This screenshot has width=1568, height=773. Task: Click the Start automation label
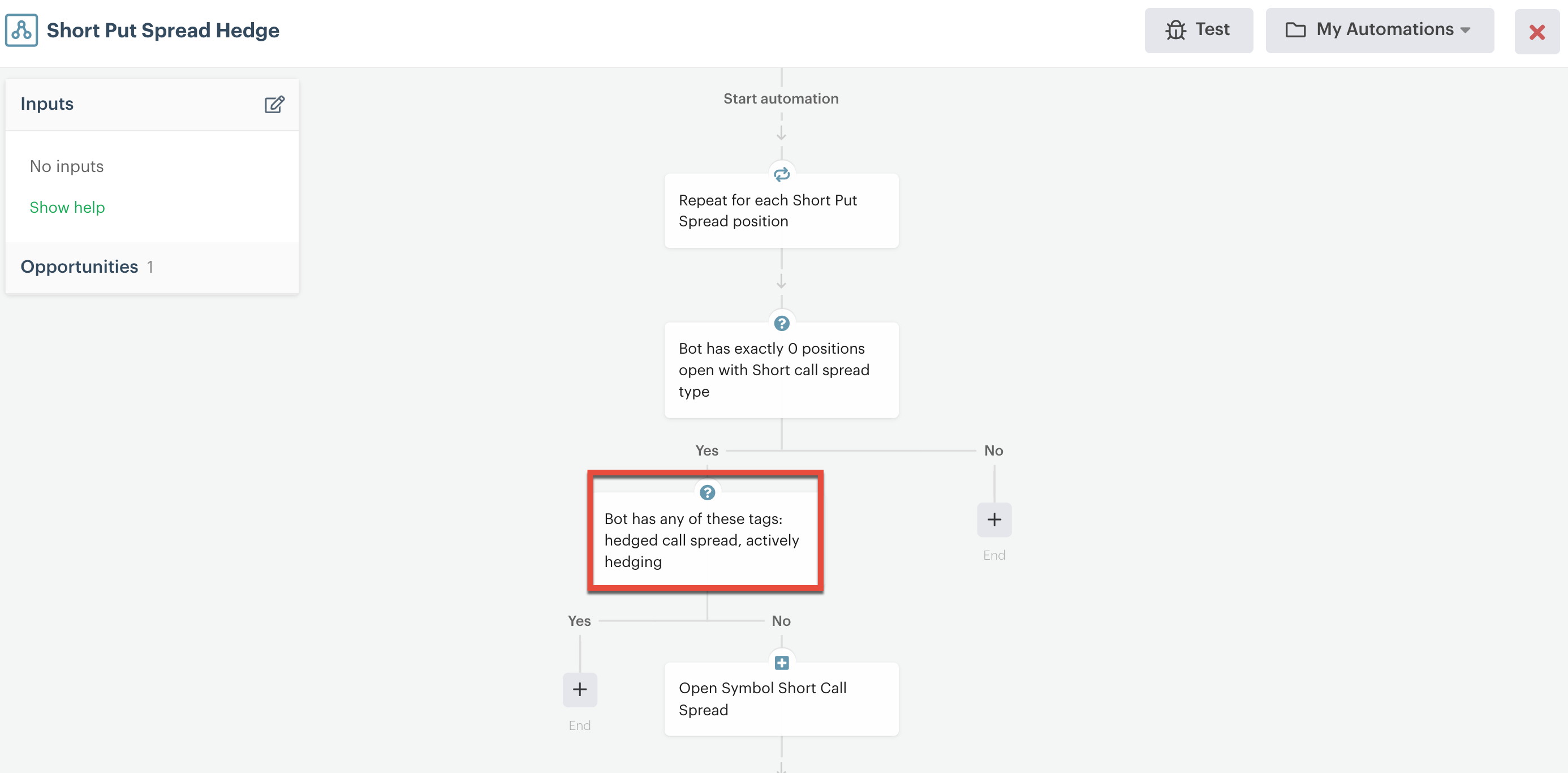[x=781, y=98]
